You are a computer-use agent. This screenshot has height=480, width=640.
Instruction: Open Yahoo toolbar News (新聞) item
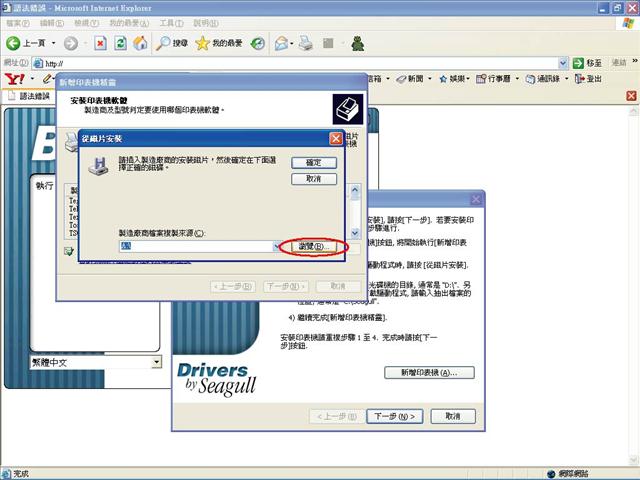pyautogui.click(x=410, y=78)
